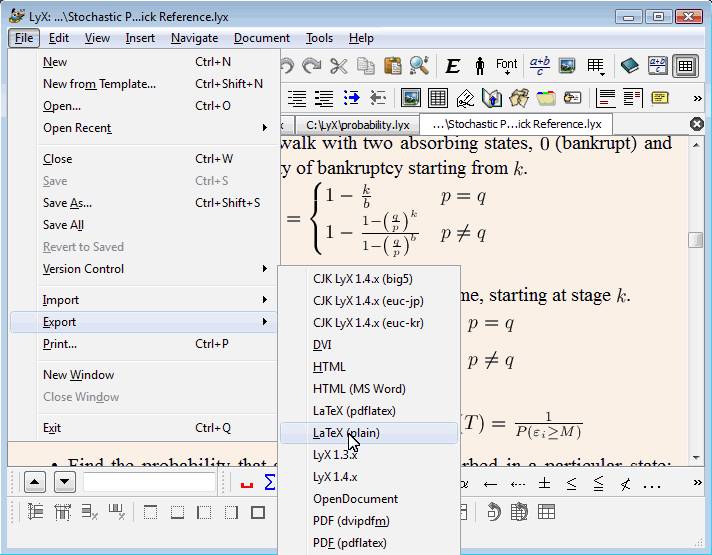Insert margin note icon
Screen dimensions: 712x555
633,98
